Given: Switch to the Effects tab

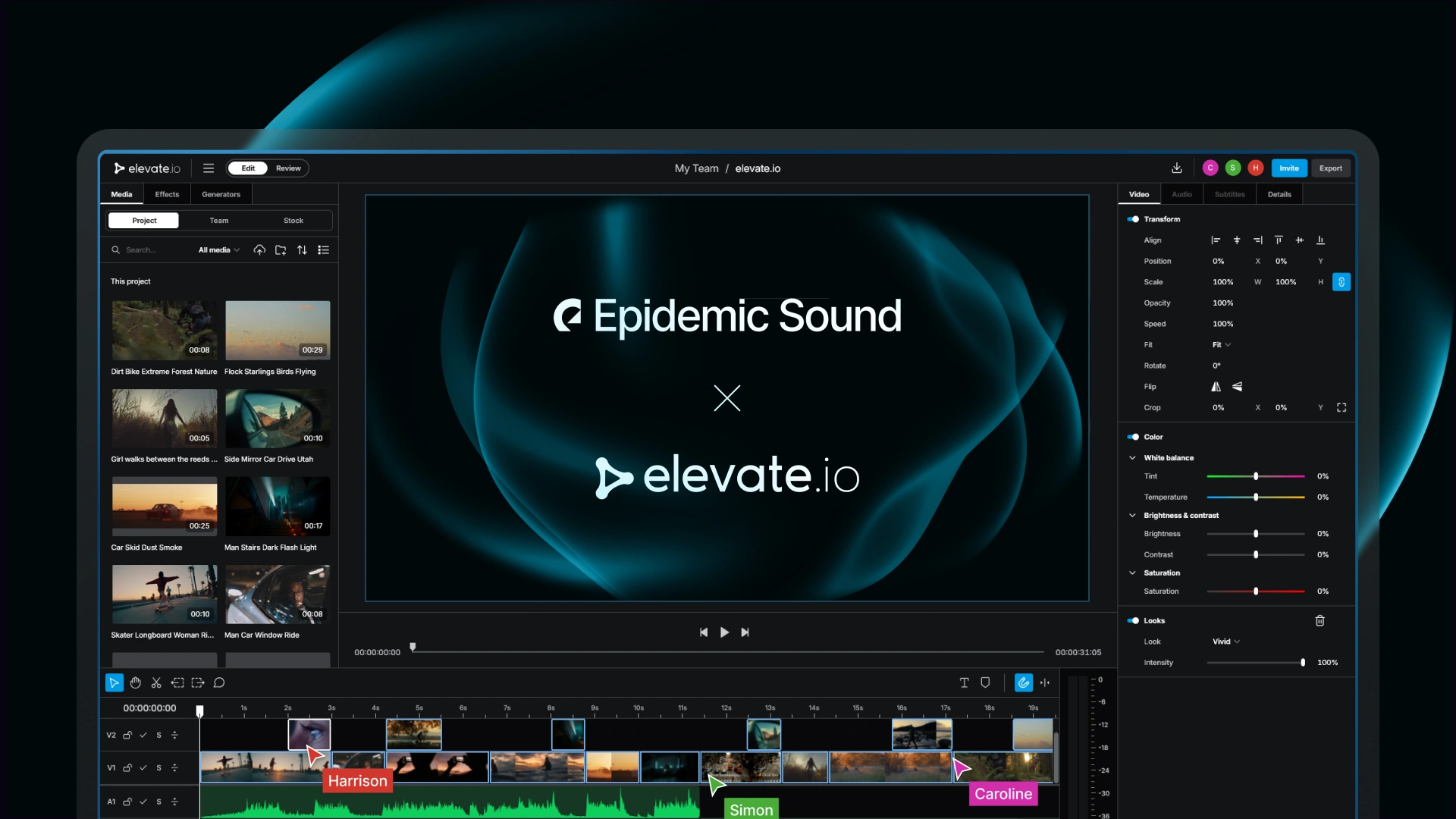Looking at the screenshot, I should pyautogui.click(x=167, y=194).
